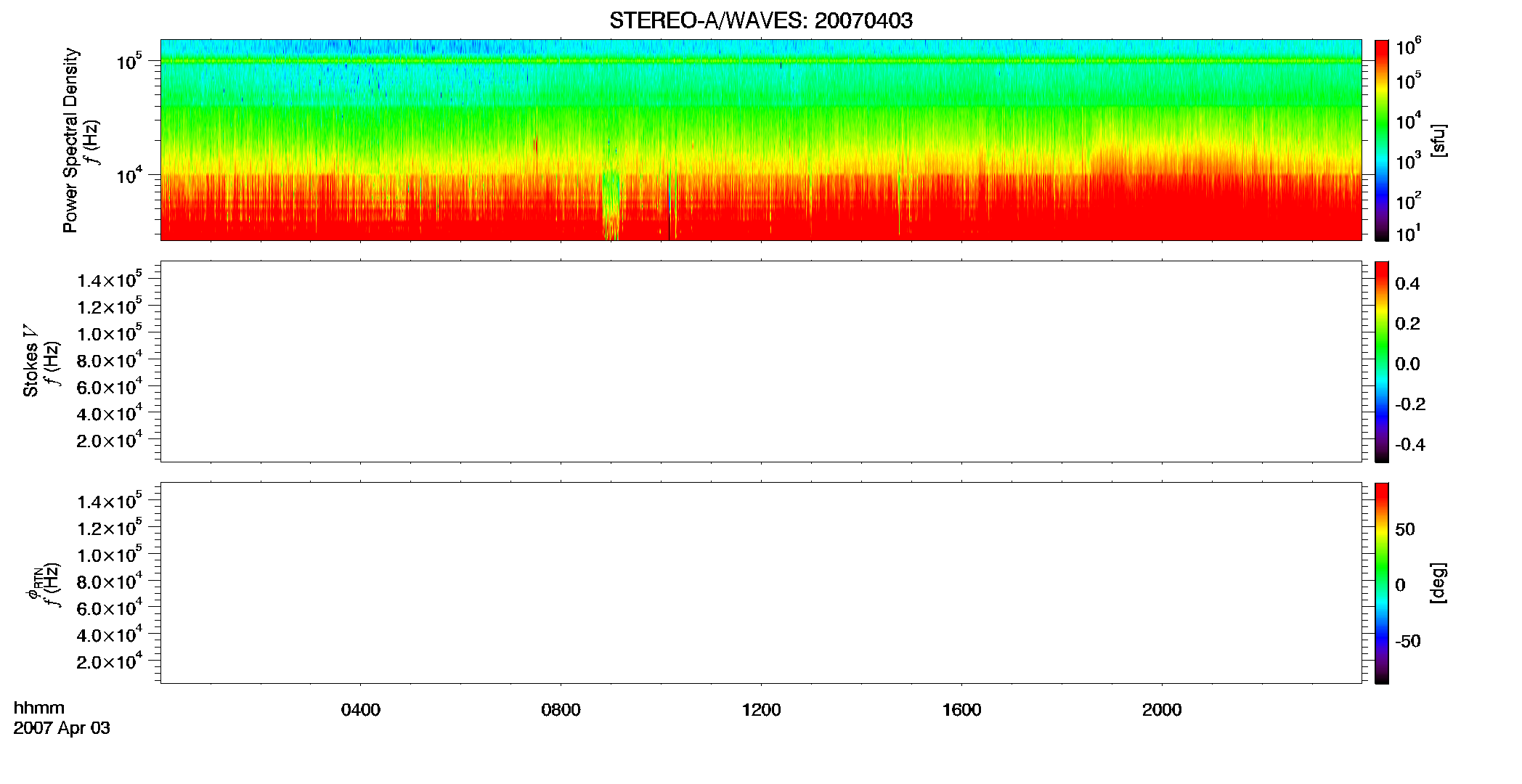Click the 10^1 label on sfu colorbar

click(x=1408, y=234)
